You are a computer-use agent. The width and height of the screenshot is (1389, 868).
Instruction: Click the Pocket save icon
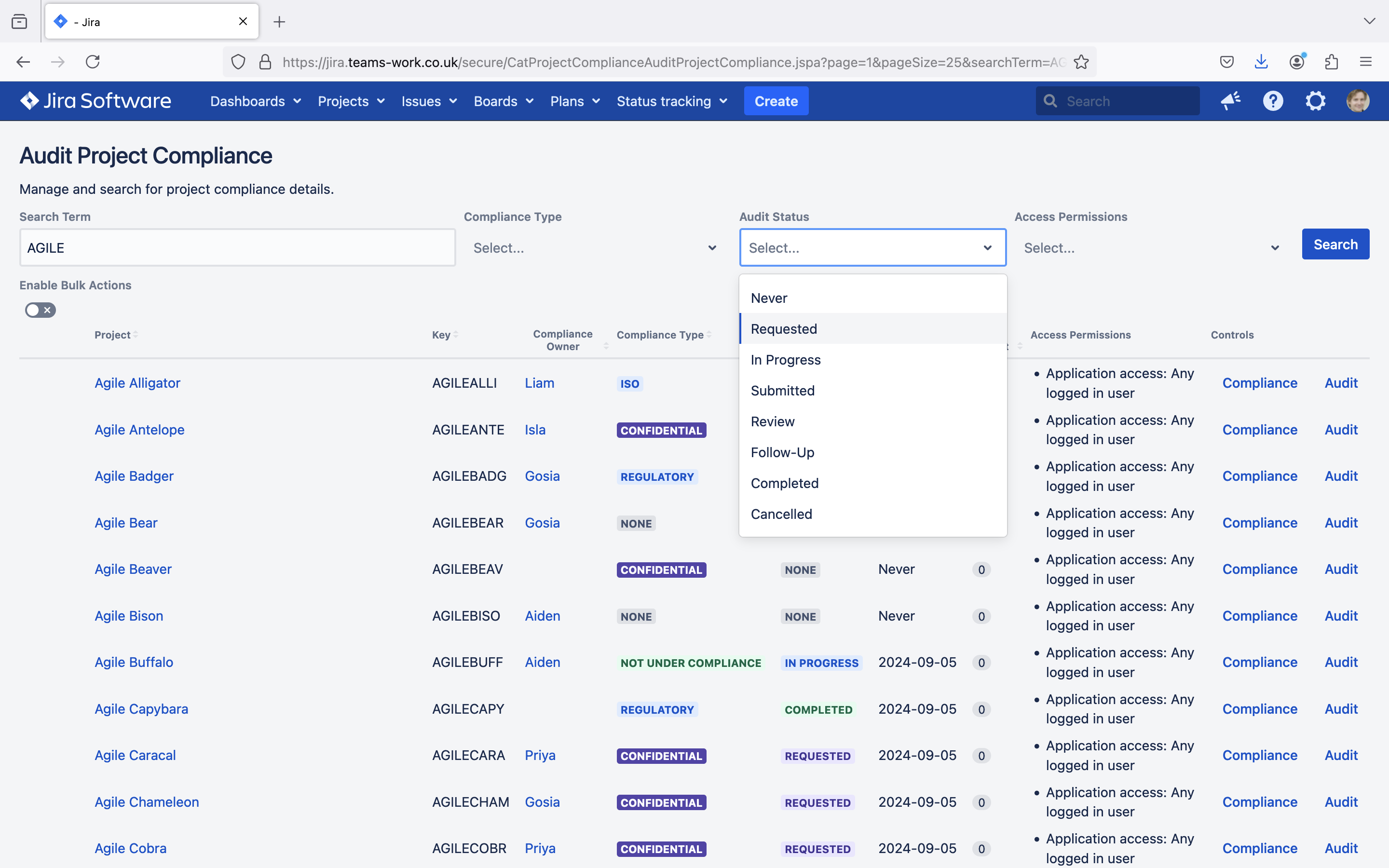[1226, 62]
